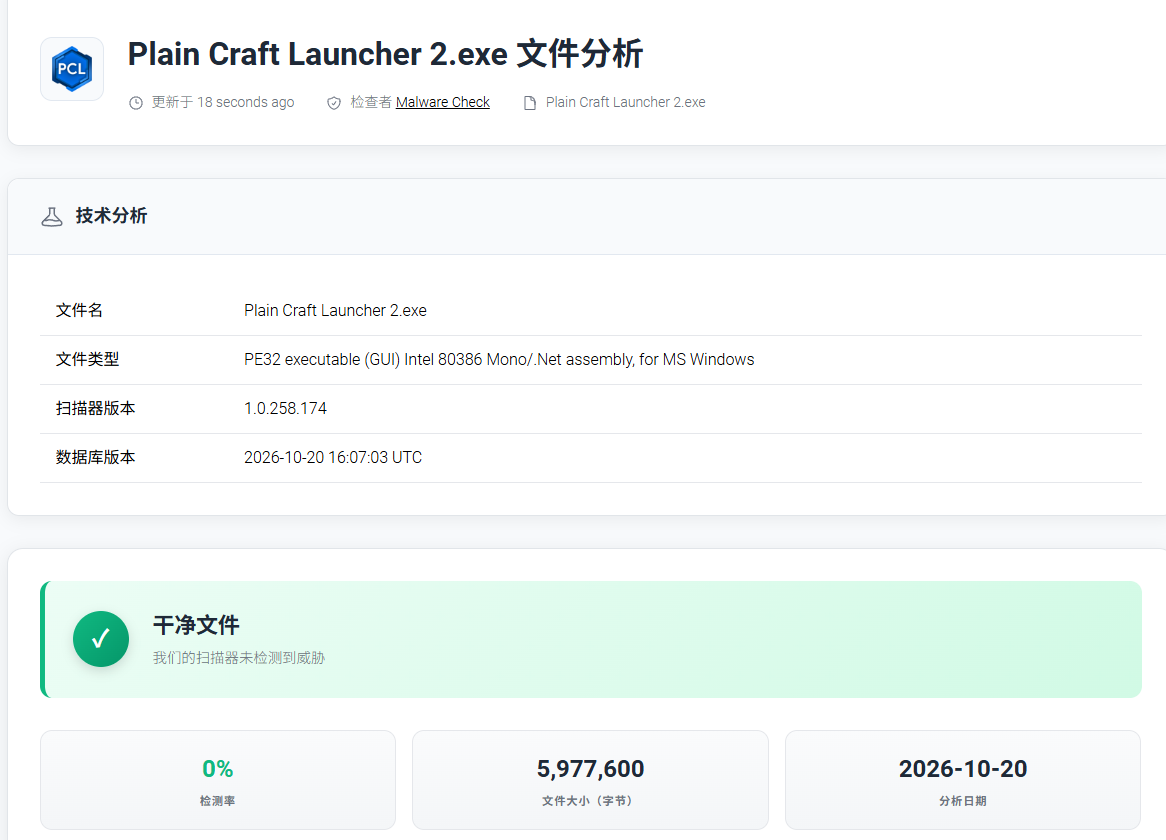Click the shield icon next to 检查者

(x=334, y=103)
